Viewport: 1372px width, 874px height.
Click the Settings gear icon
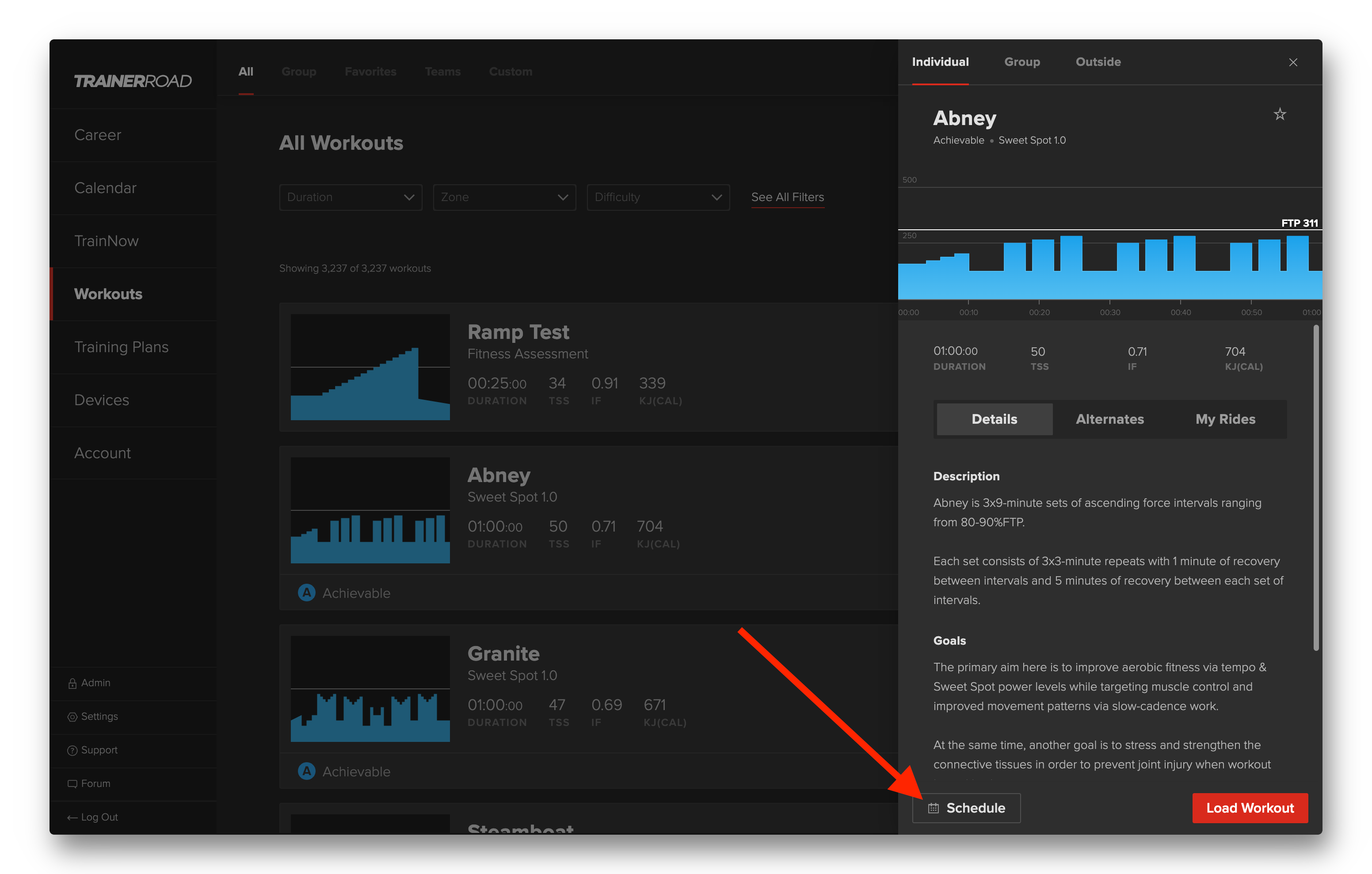pyautogui.click(x=72, y=717)
